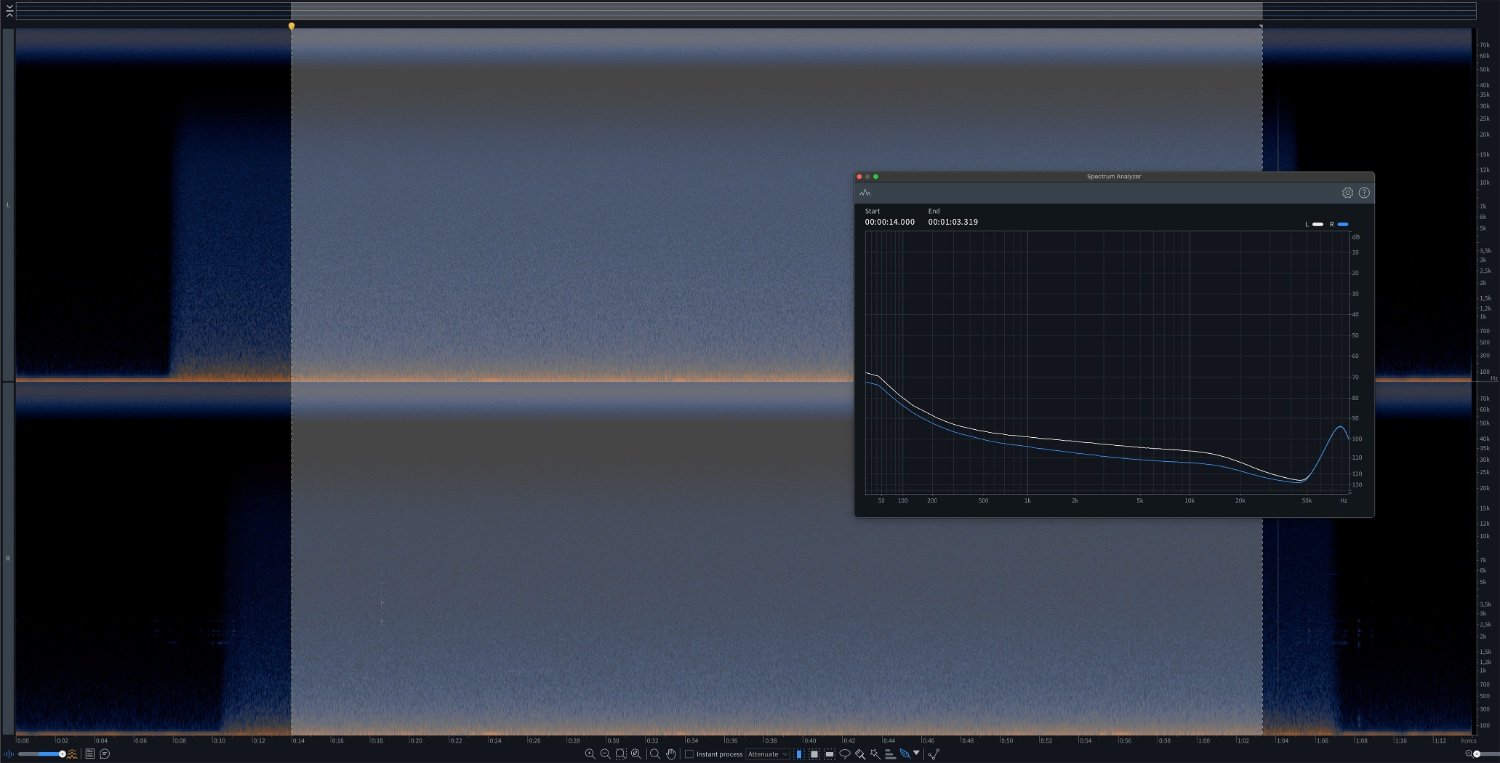
Task: Choose the harmonics selection tool
Action: pos(889,754)
